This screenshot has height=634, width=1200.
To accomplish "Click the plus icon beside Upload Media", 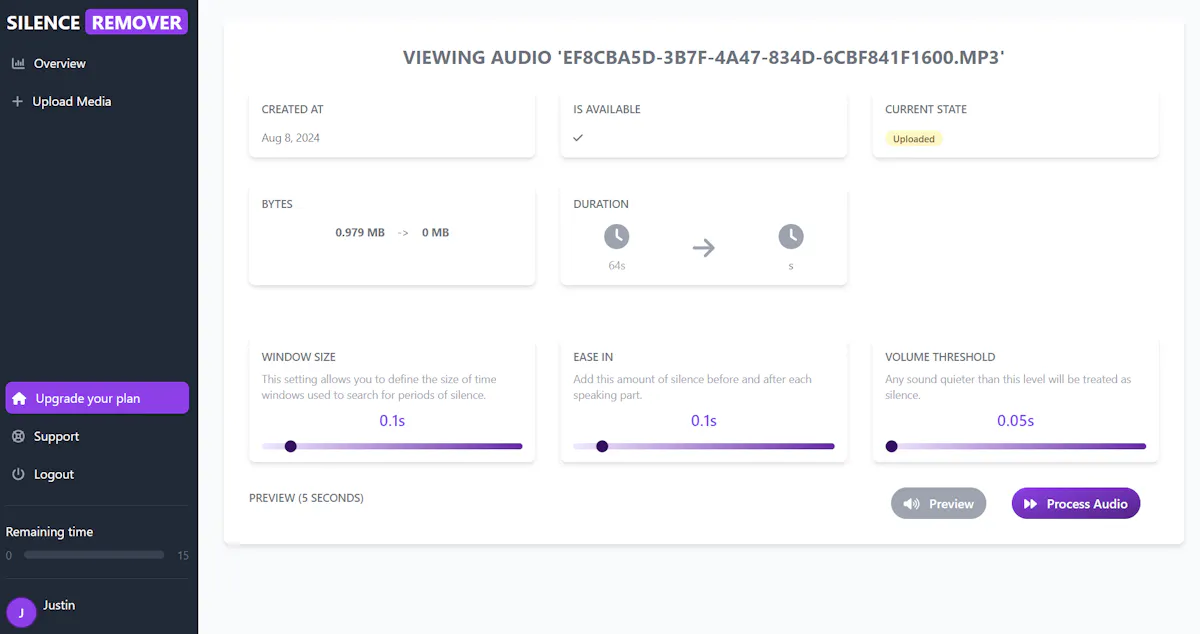I will pos(17,101).
